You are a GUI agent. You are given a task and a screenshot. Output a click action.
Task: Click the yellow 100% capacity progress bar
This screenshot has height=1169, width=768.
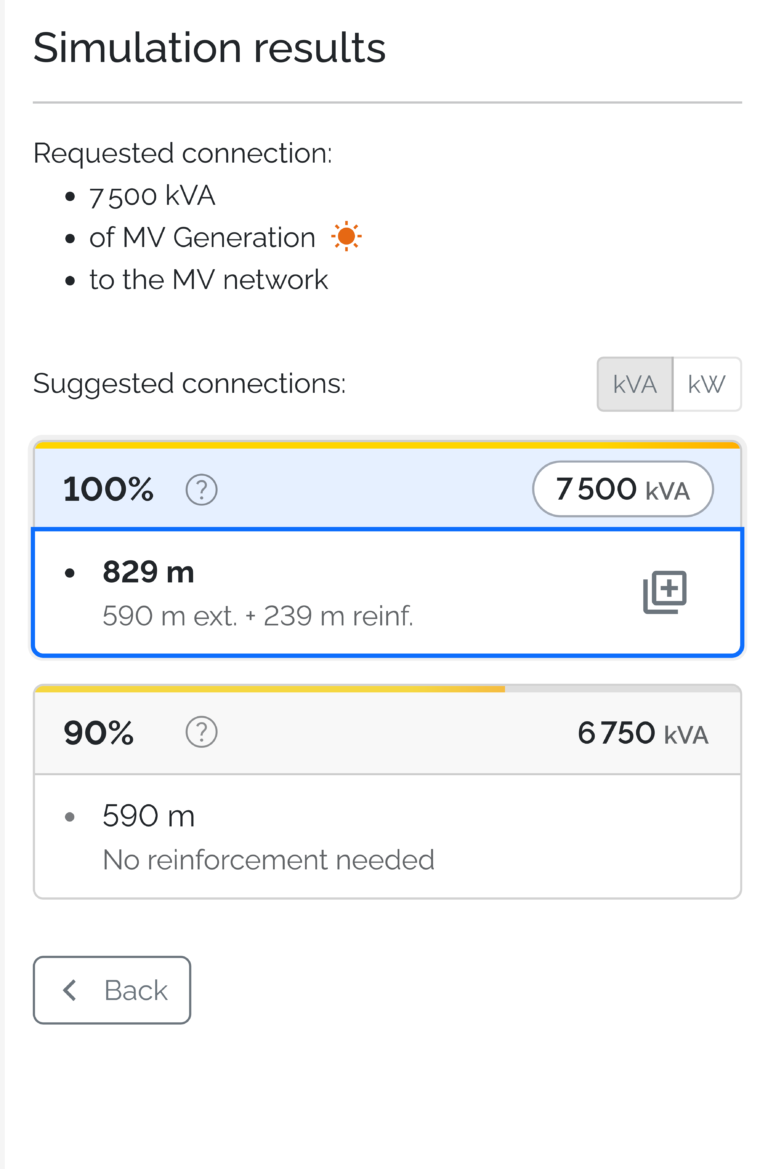click(x=387, y=445)
